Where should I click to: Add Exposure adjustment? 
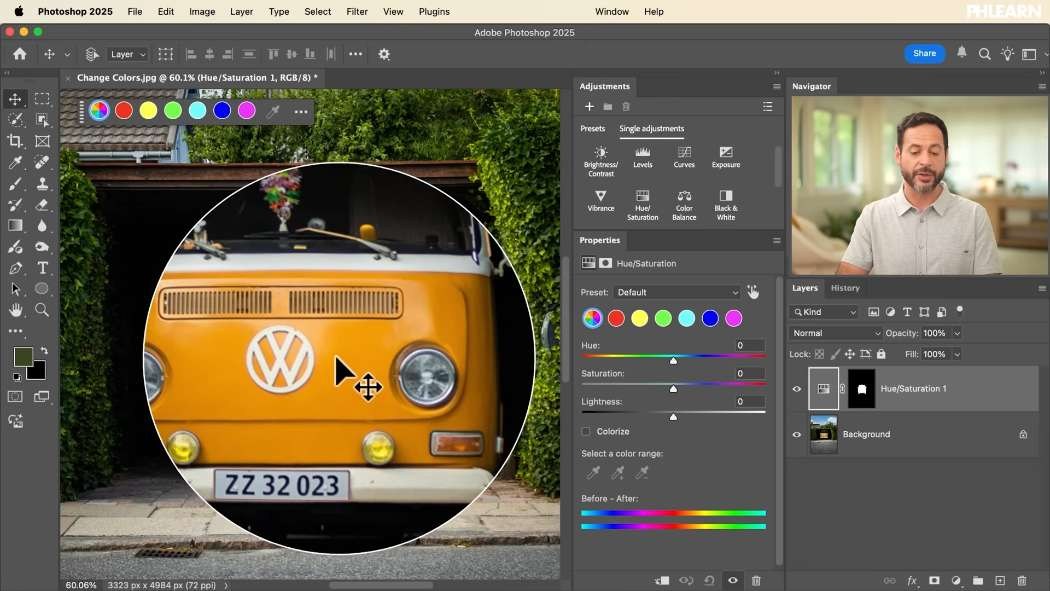pos(726,157)
